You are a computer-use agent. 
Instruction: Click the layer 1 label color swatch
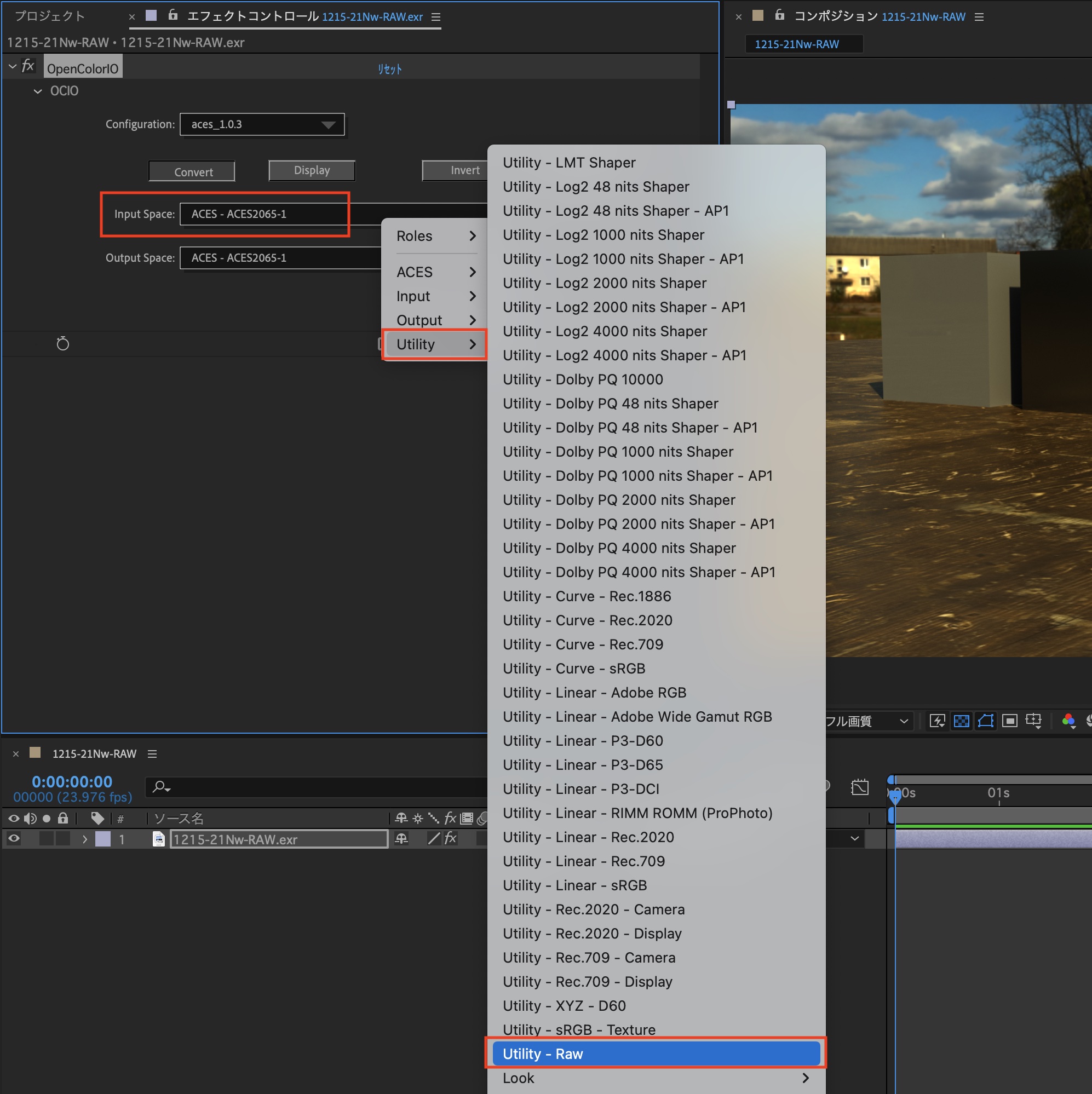[x=102, y=839]
